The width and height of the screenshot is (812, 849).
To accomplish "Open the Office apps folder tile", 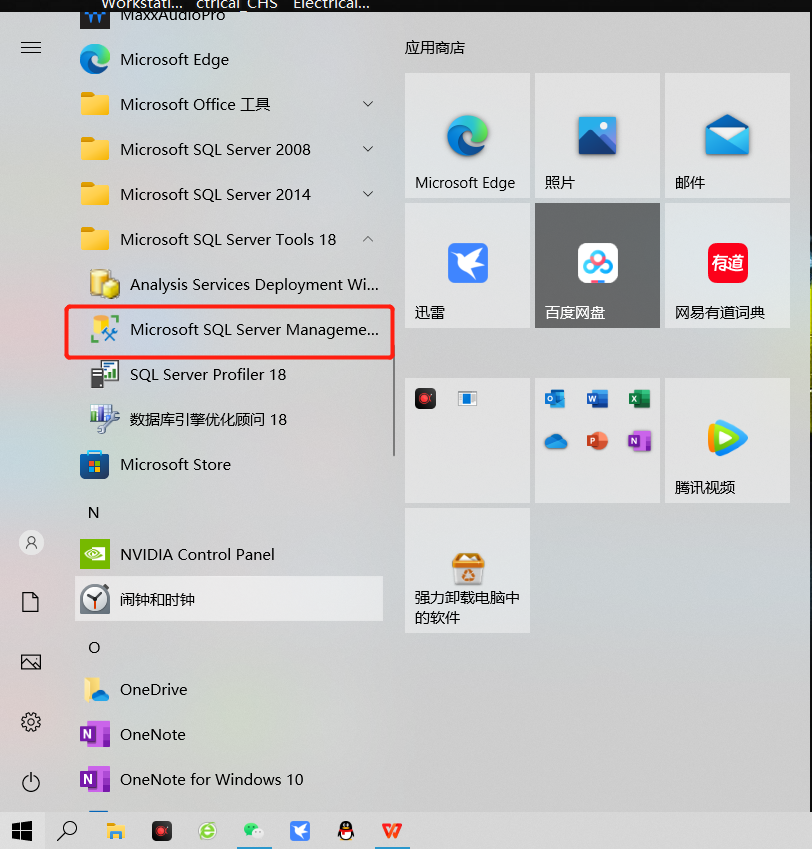I will tap(597, 440).
